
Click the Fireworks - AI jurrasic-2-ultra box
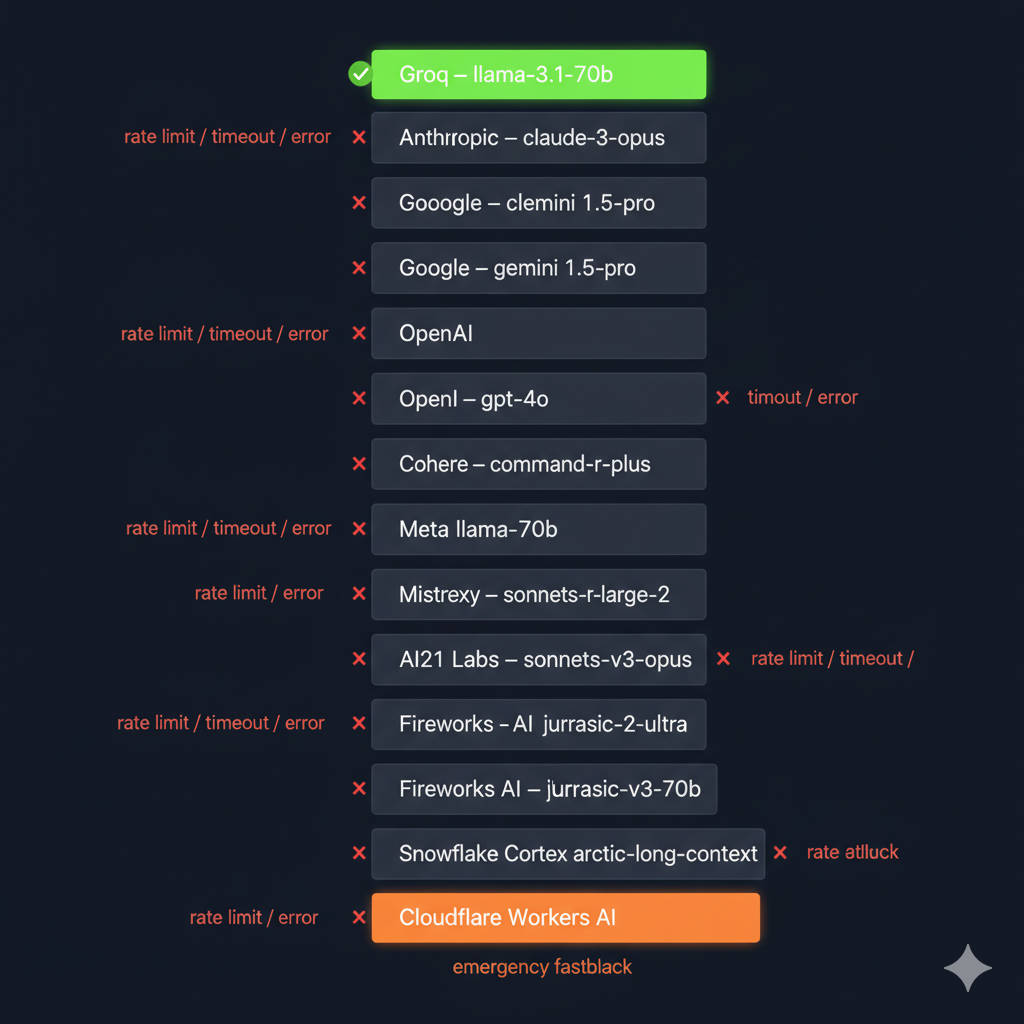[x=538, y=724]
